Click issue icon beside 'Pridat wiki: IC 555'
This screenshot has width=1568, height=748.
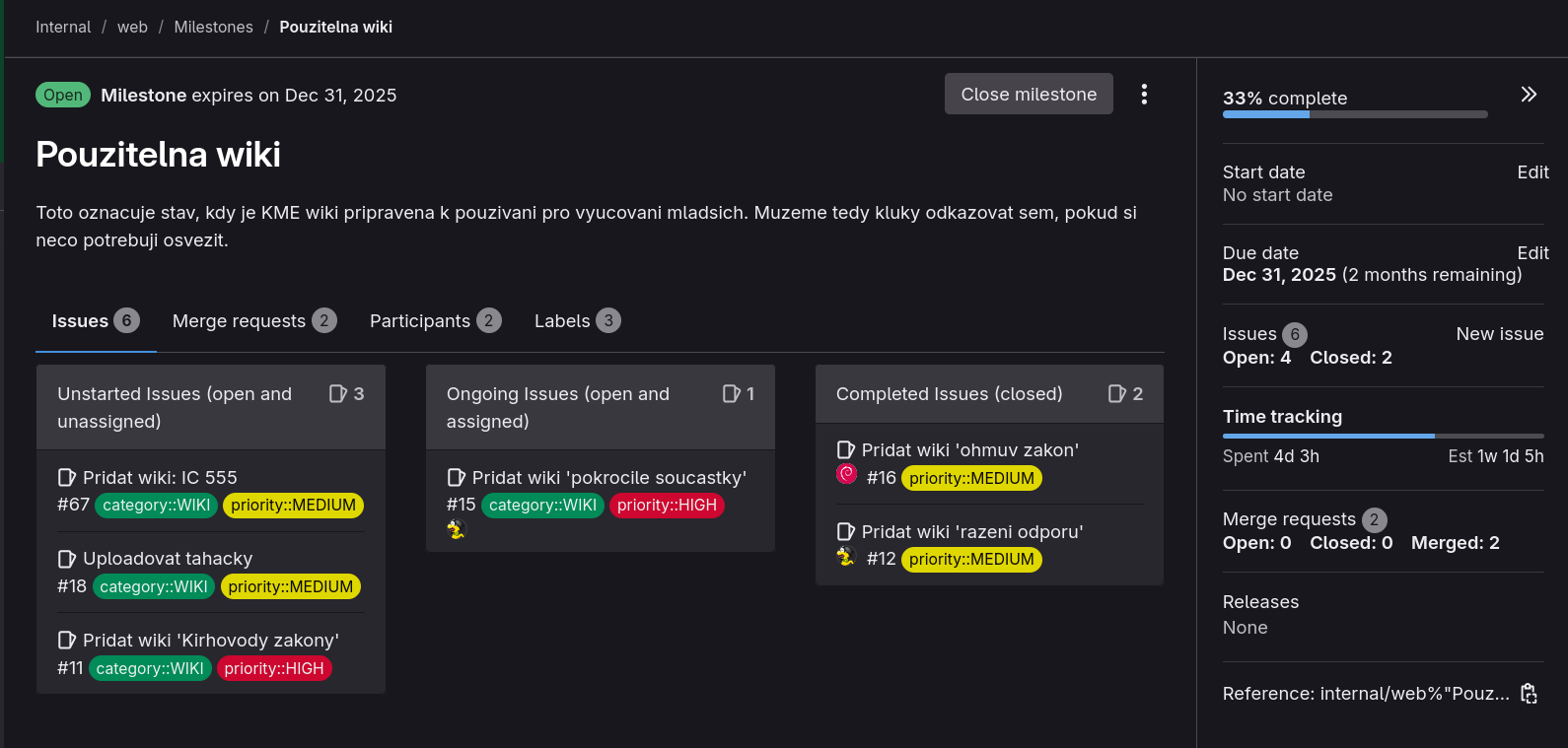tap(67, 478)
